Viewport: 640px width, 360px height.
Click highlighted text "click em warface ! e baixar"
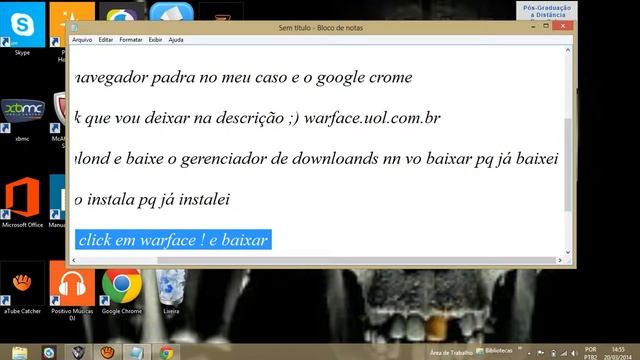click(x=173, y=240)
